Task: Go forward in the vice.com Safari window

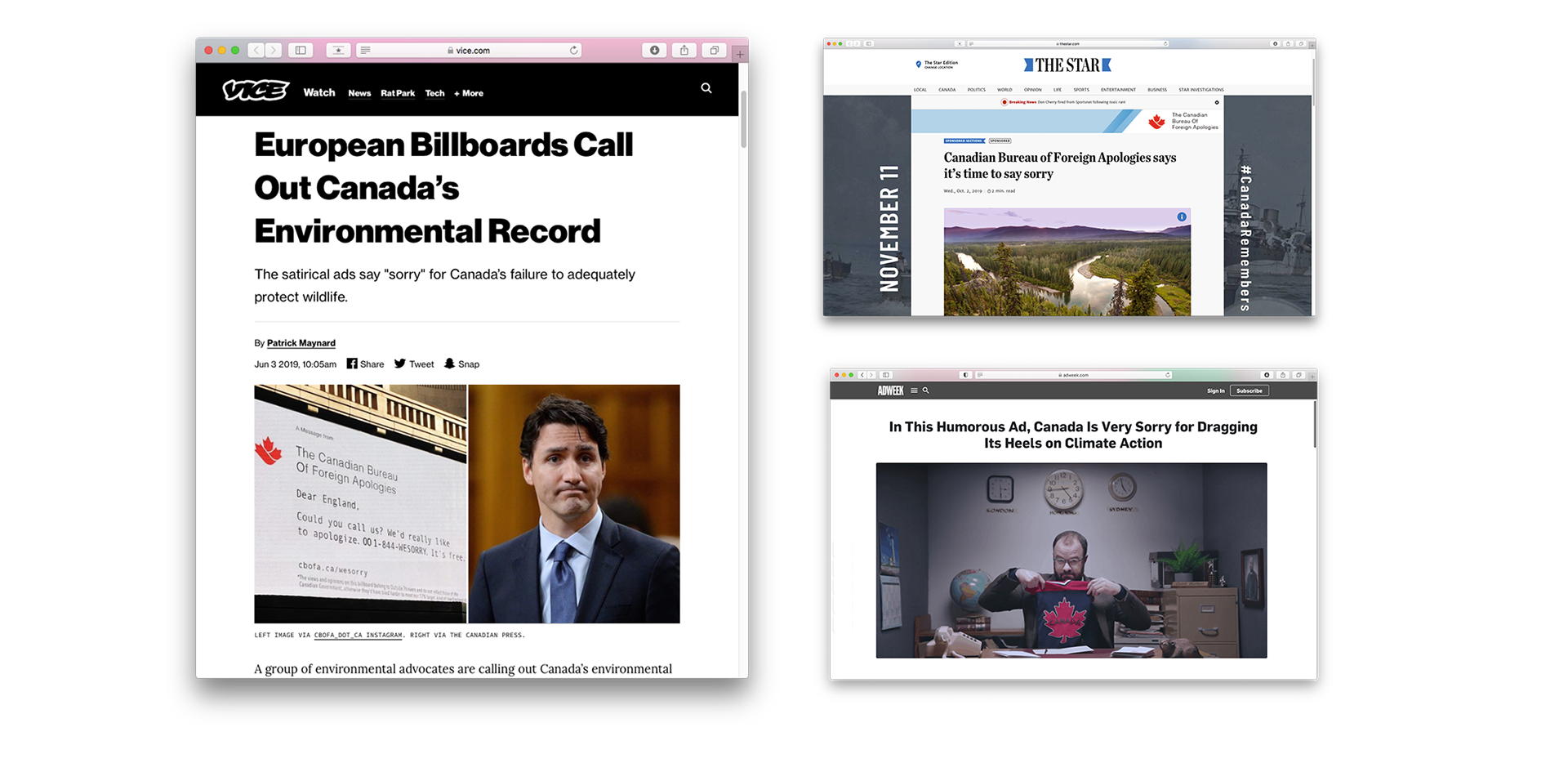Action: [274, 50]
